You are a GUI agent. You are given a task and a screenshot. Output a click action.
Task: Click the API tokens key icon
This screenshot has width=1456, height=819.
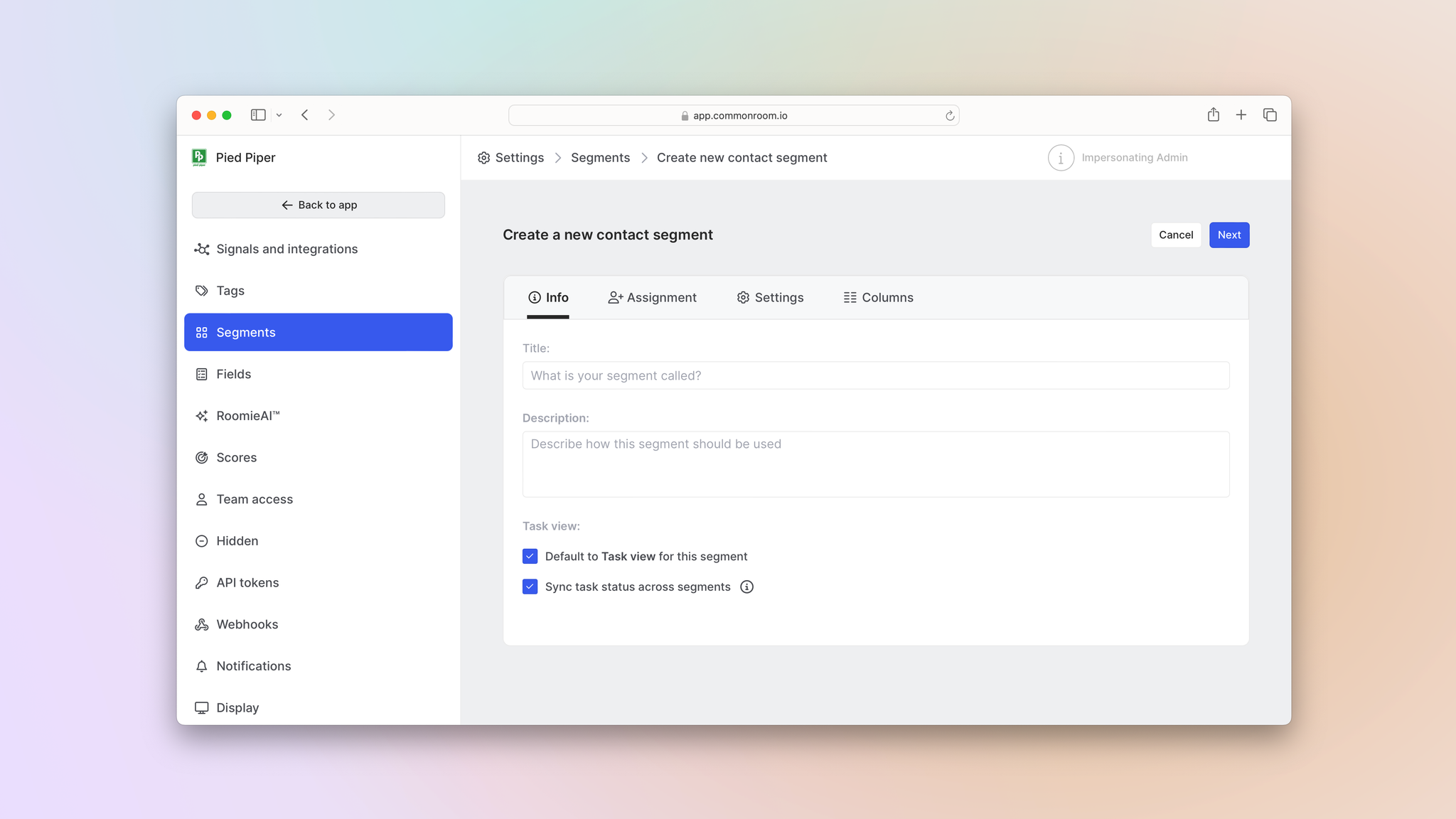point(202,583)
